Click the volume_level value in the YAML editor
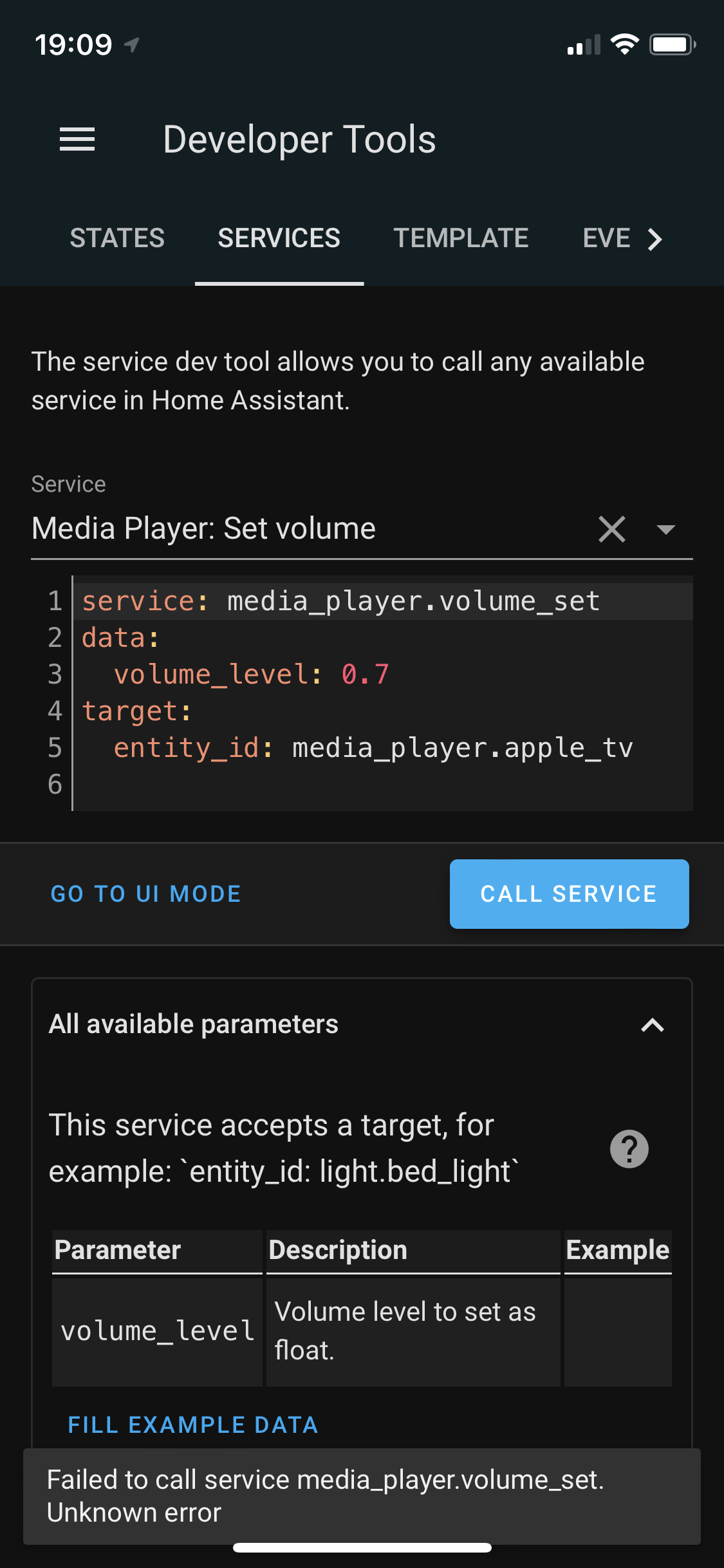Image resolution: width=724 pixels, height=1568 pixels. 364,674
